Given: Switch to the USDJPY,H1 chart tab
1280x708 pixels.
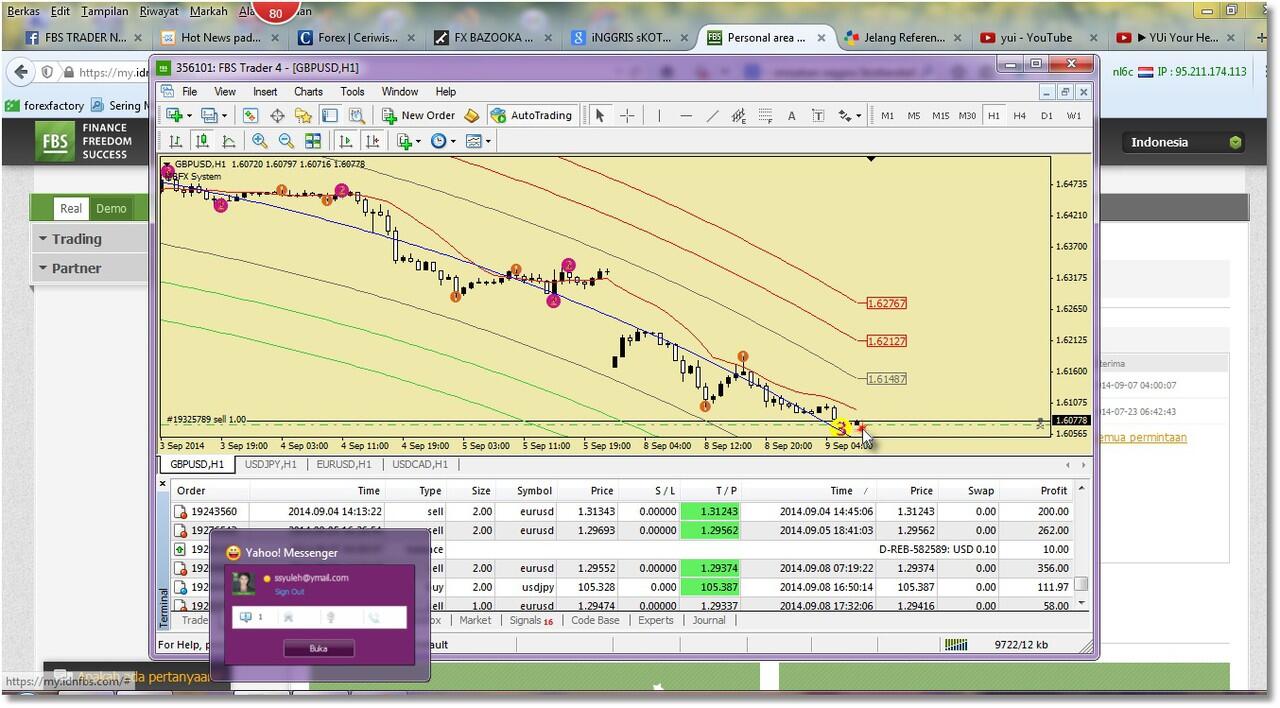Looking at the screenshot, I should pos(270,464).
